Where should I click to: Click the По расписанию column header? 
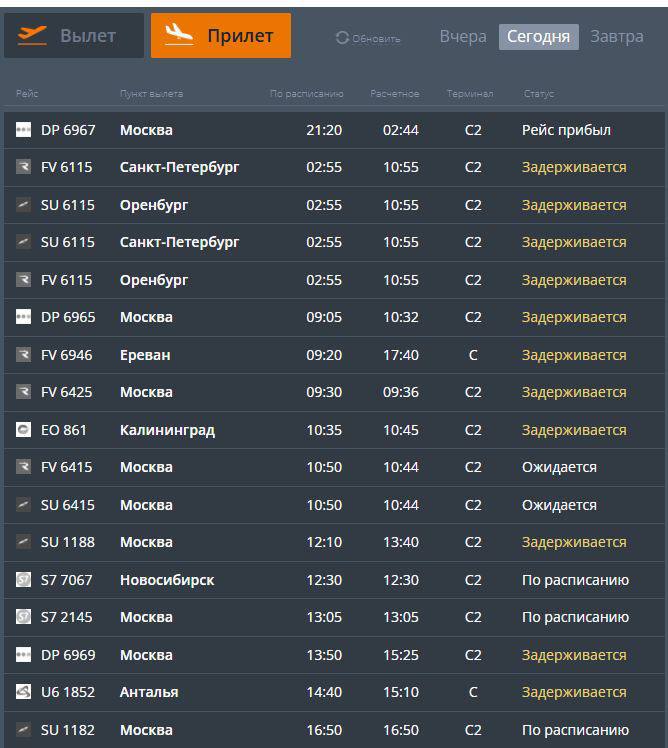pyautogui.click(x=306, y=94)
